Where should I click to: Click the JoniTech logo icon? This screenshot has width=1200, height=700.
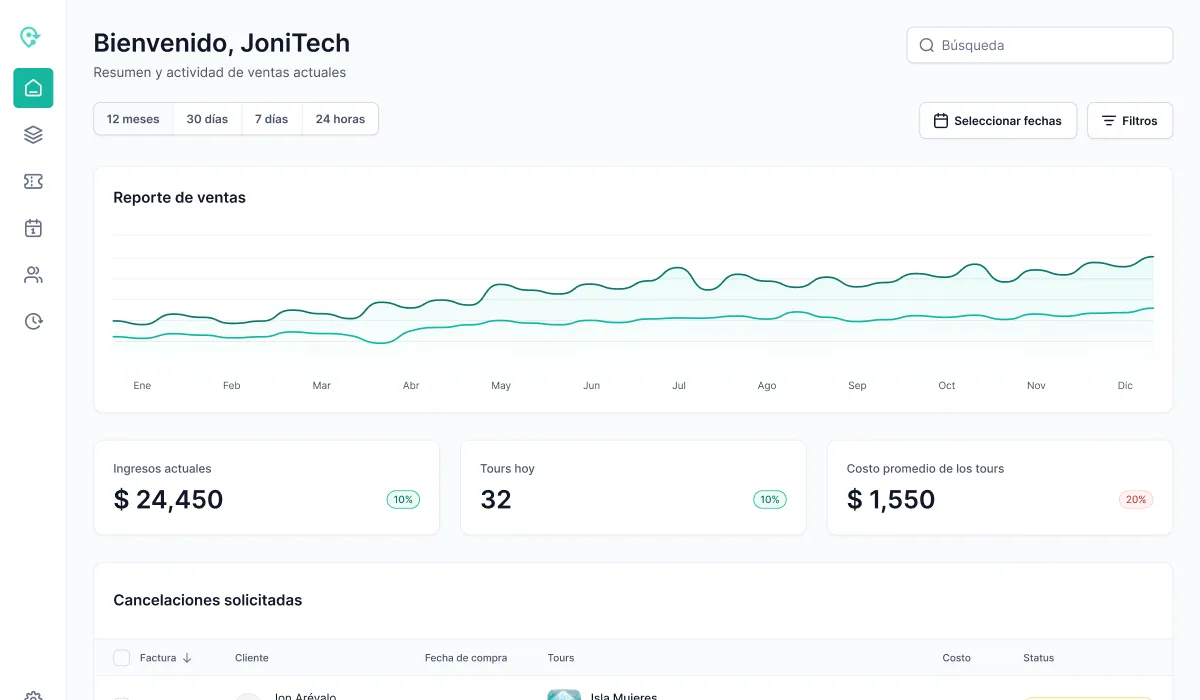coord(31,38)
